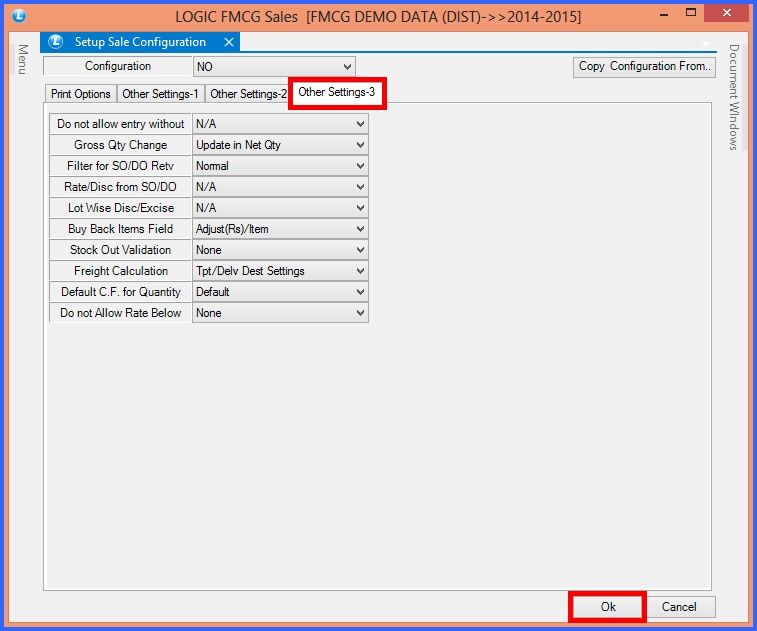Click the Gross Qty Change label
Screen dimensions: 757x631
pyautogui.click(x=120, y=145)
